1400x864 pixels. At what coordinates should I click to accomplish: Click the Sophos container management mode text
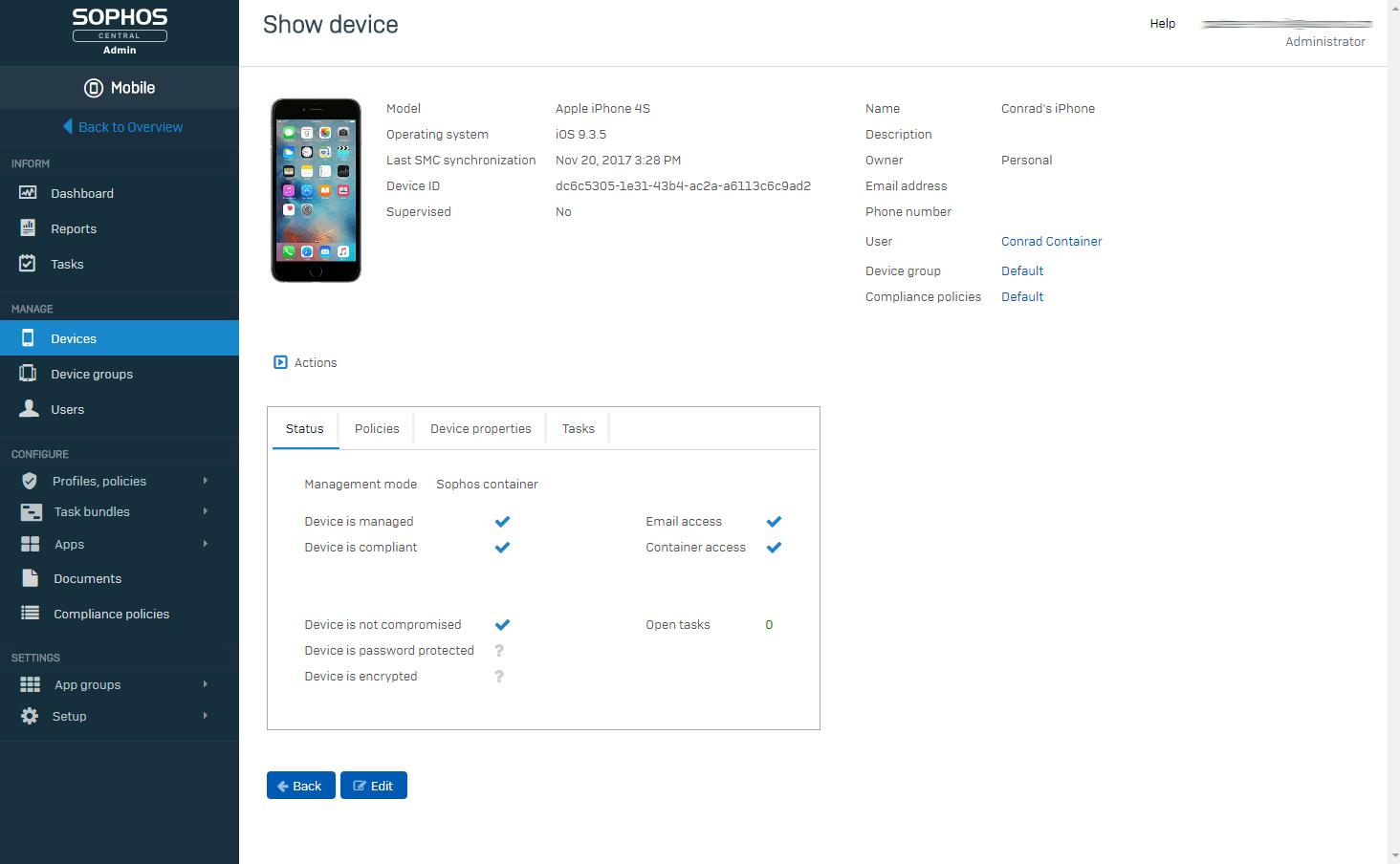coord(487,485)
